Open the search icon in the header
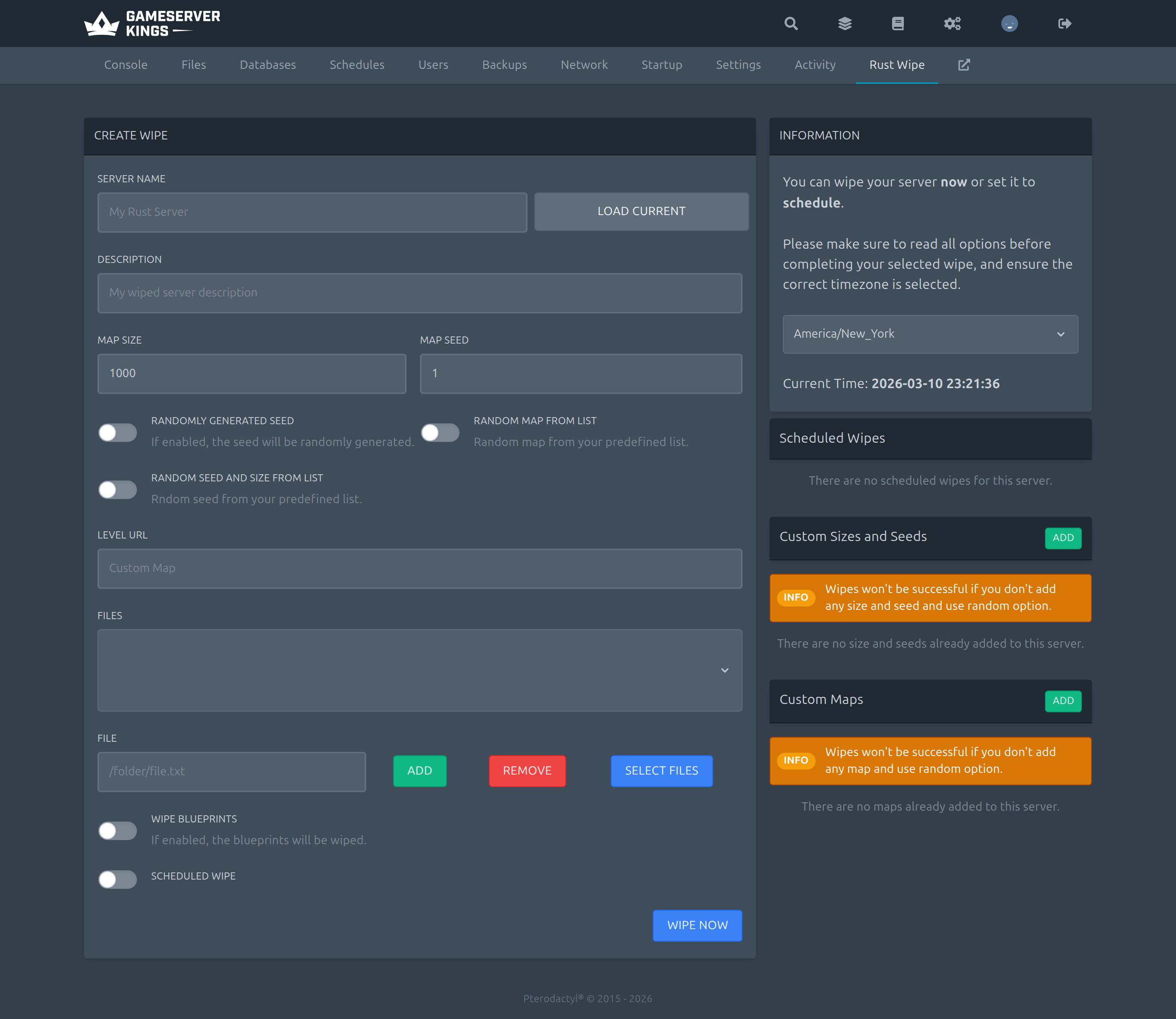Viewport: 1176px width, 1019px height. click(x=791, y=24)
